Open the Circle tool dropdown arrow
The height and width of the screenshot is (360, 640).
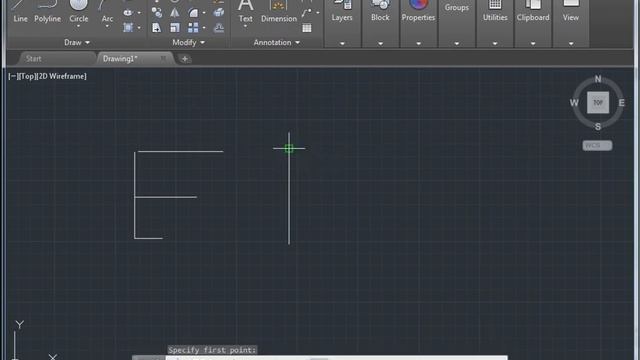[78, 27]
